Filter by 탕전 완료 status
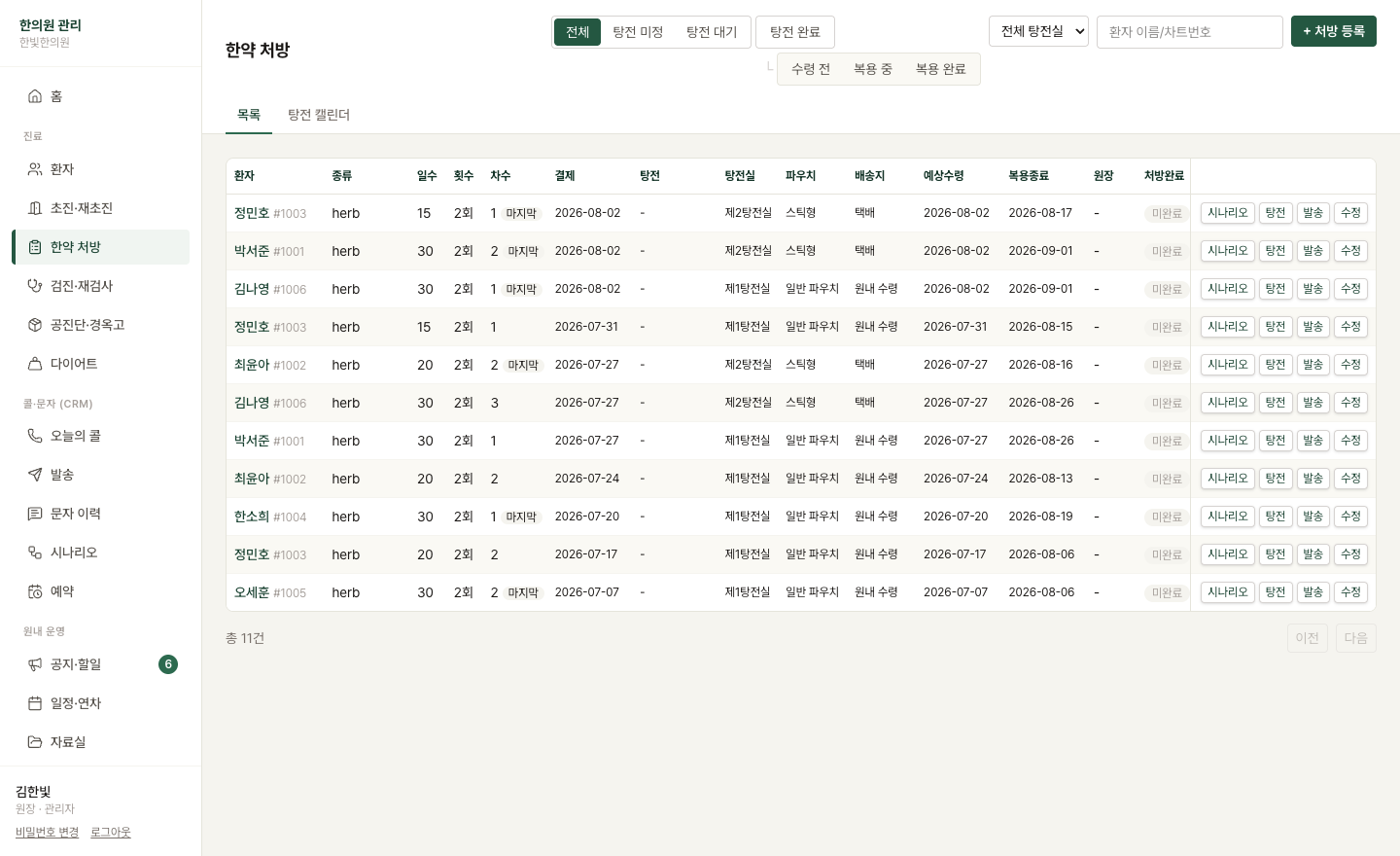 pyautogui.click(x=795, y=32)
